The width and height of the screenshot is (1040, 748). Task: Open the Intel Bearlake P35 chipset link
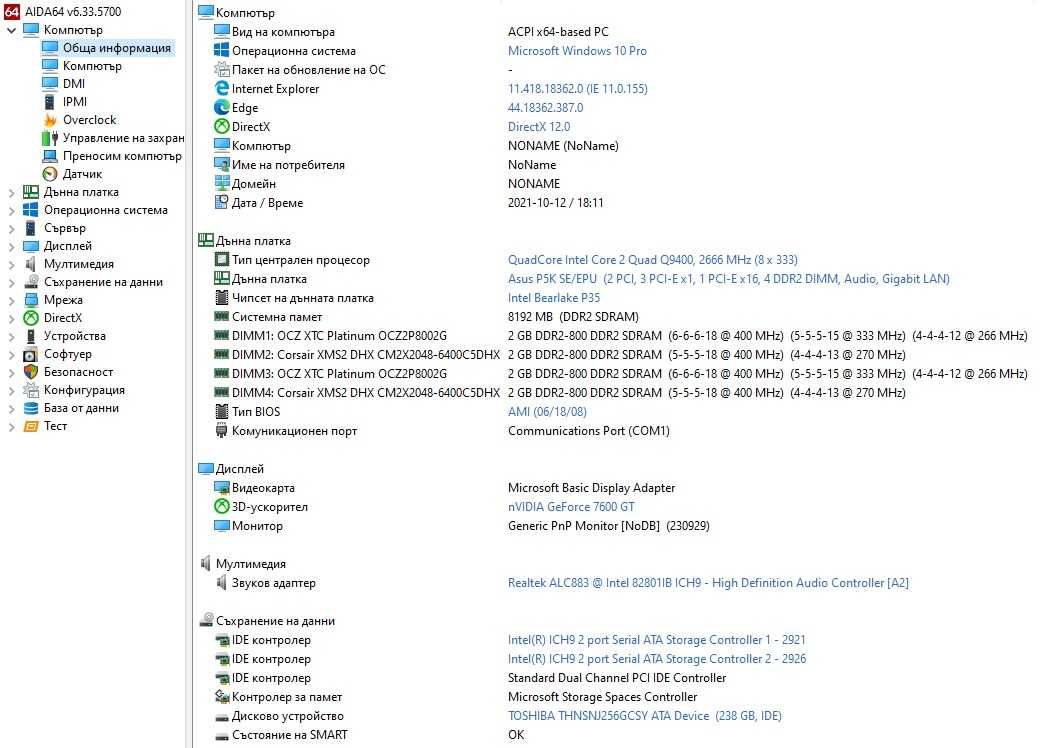click(554, 298)
